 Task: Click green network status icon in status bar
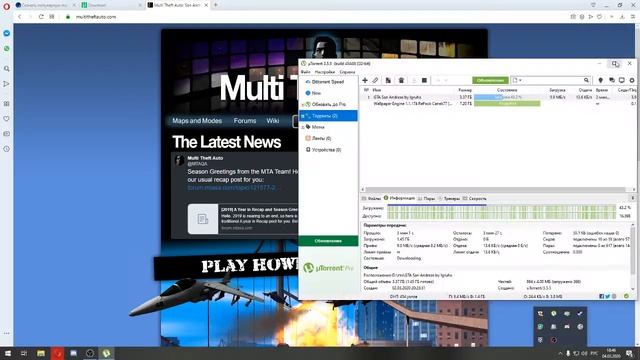click(626, 296)
